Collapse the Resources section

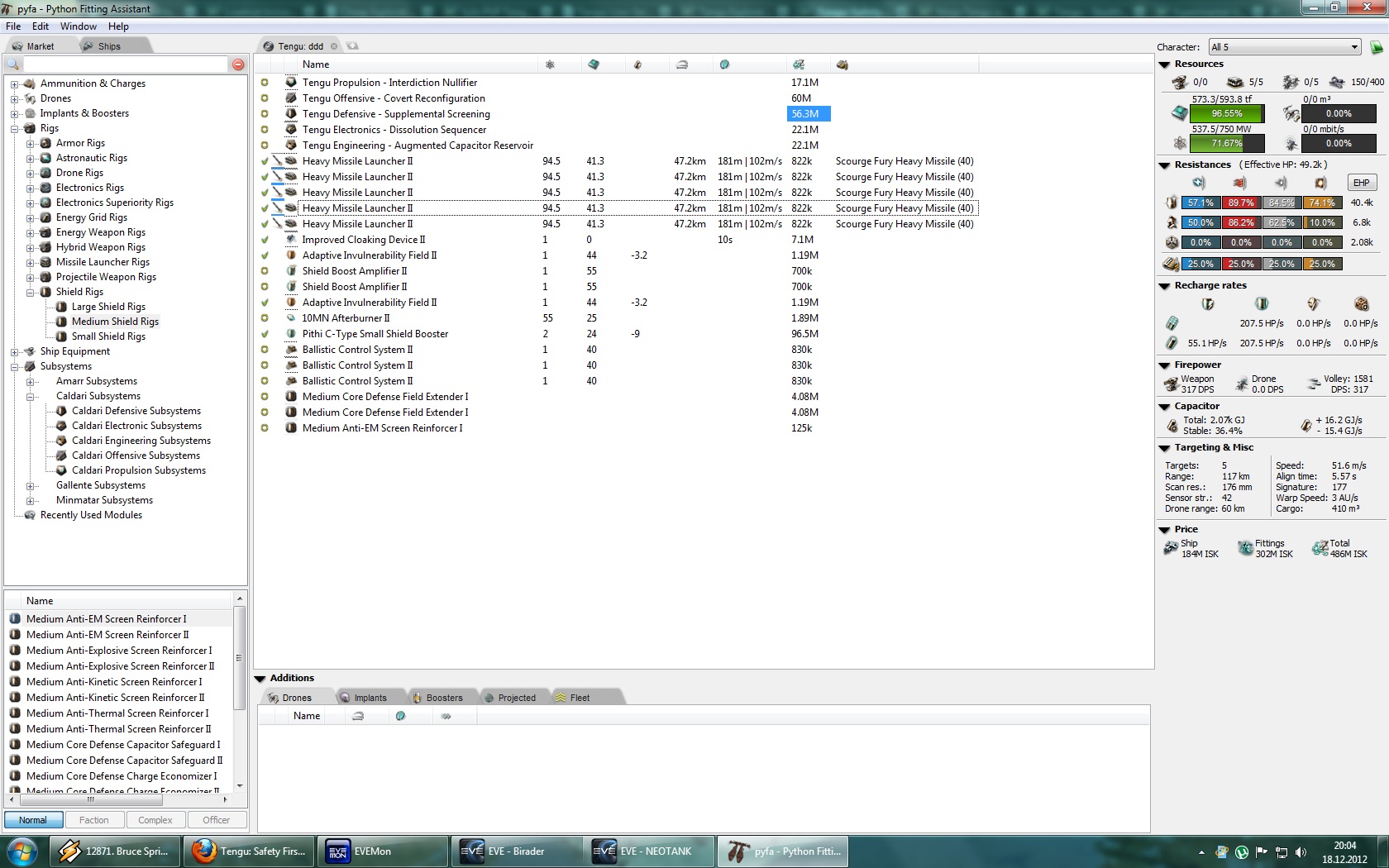coord(1164,64)
